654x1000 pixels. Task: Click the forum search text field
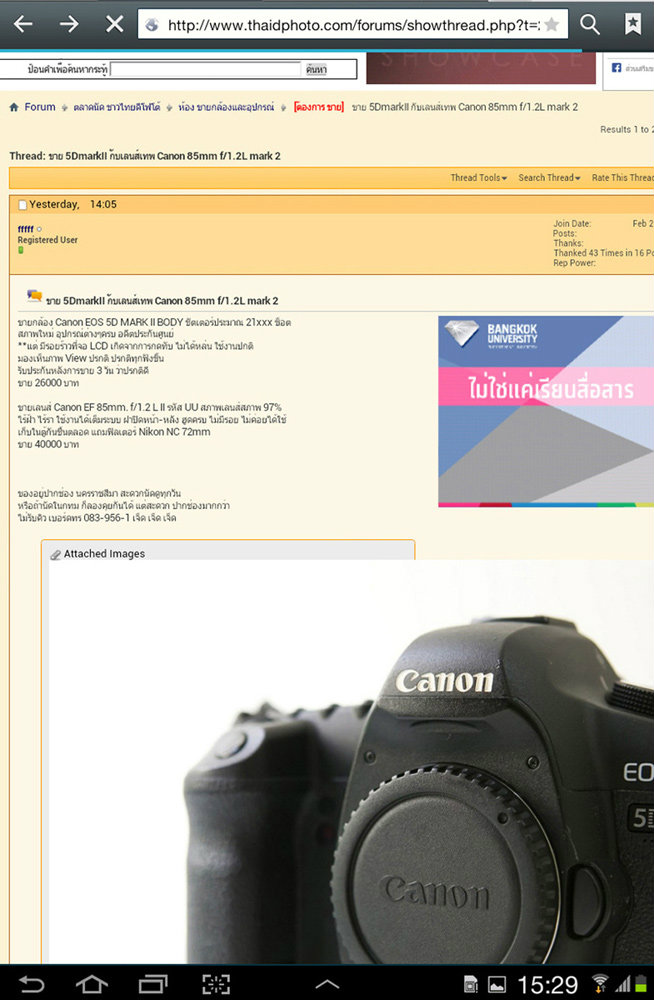pos(205,70)
